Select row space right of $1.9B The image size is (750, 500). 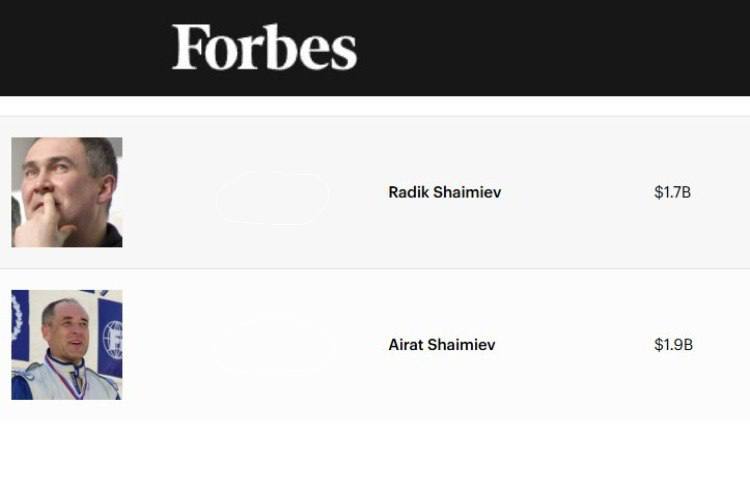pyautogui.click(x=722, y=345)
